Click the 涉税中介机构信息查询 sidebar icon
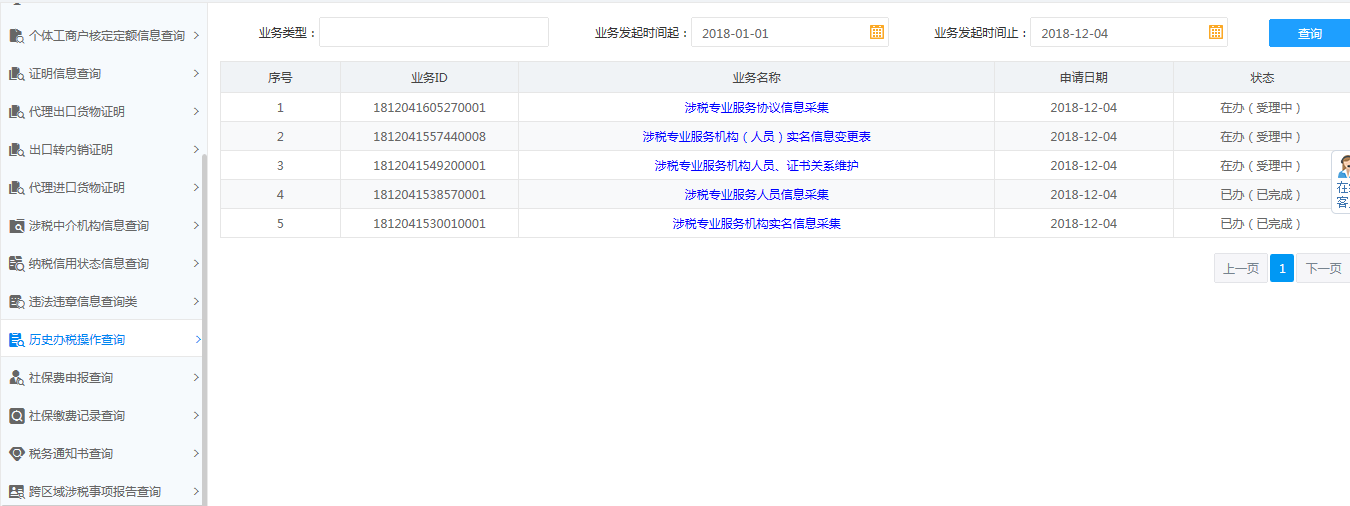 [16, 226]
